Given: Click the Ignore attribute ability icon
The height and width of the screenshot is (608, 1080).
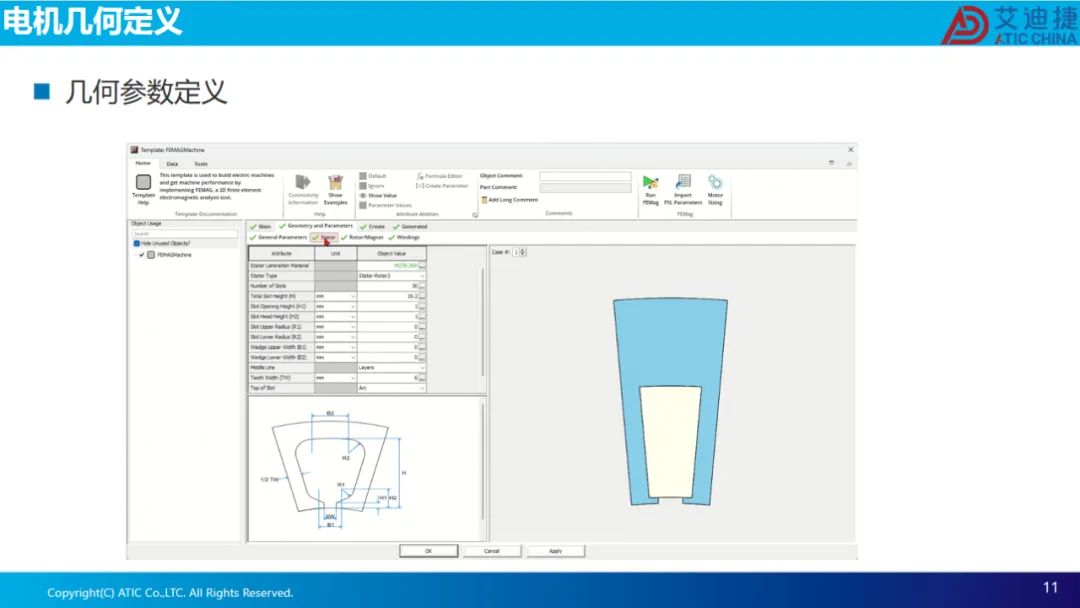Looking at the screenshot, I should click(x=363, y=186).
